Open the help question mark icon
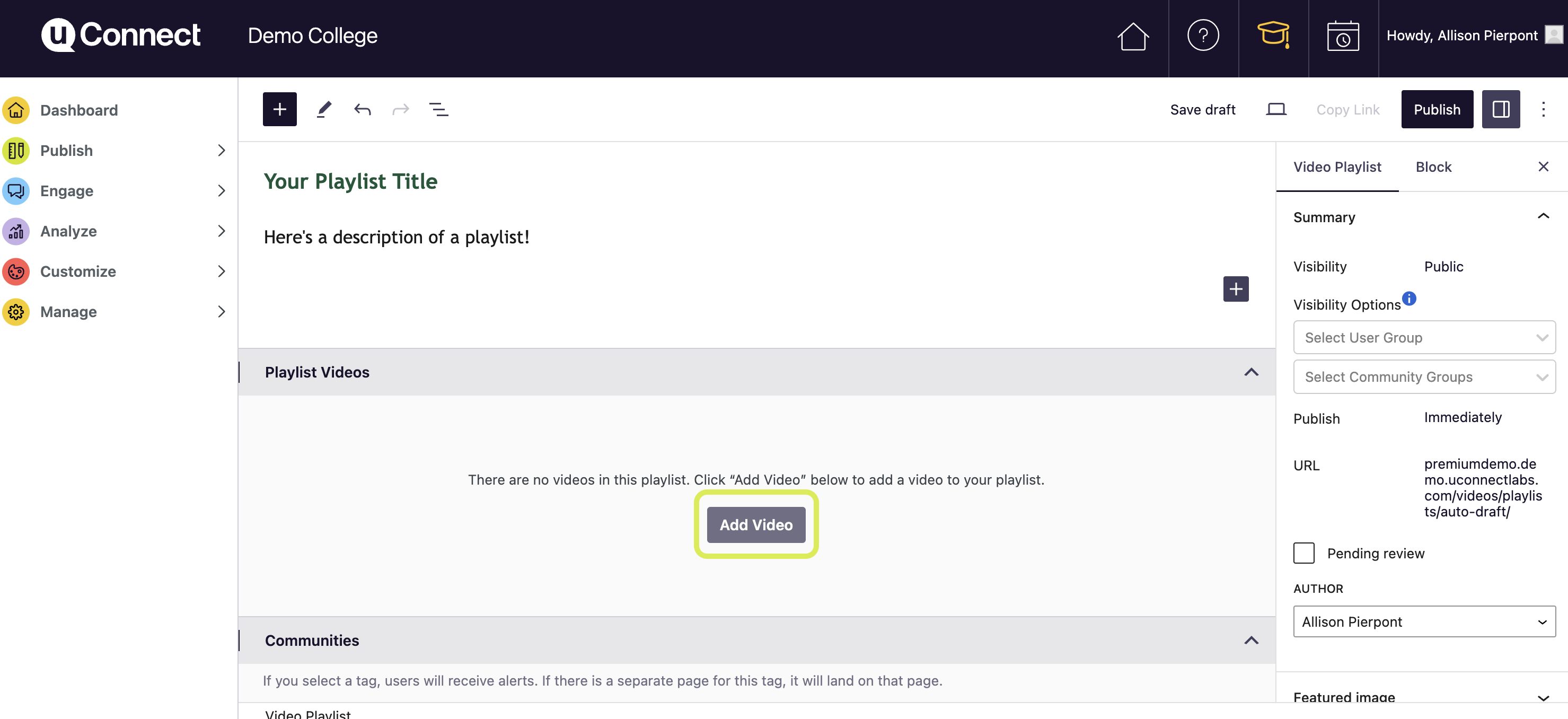This screenshot has height=719, width=1568. click(x=1203, y=36)
